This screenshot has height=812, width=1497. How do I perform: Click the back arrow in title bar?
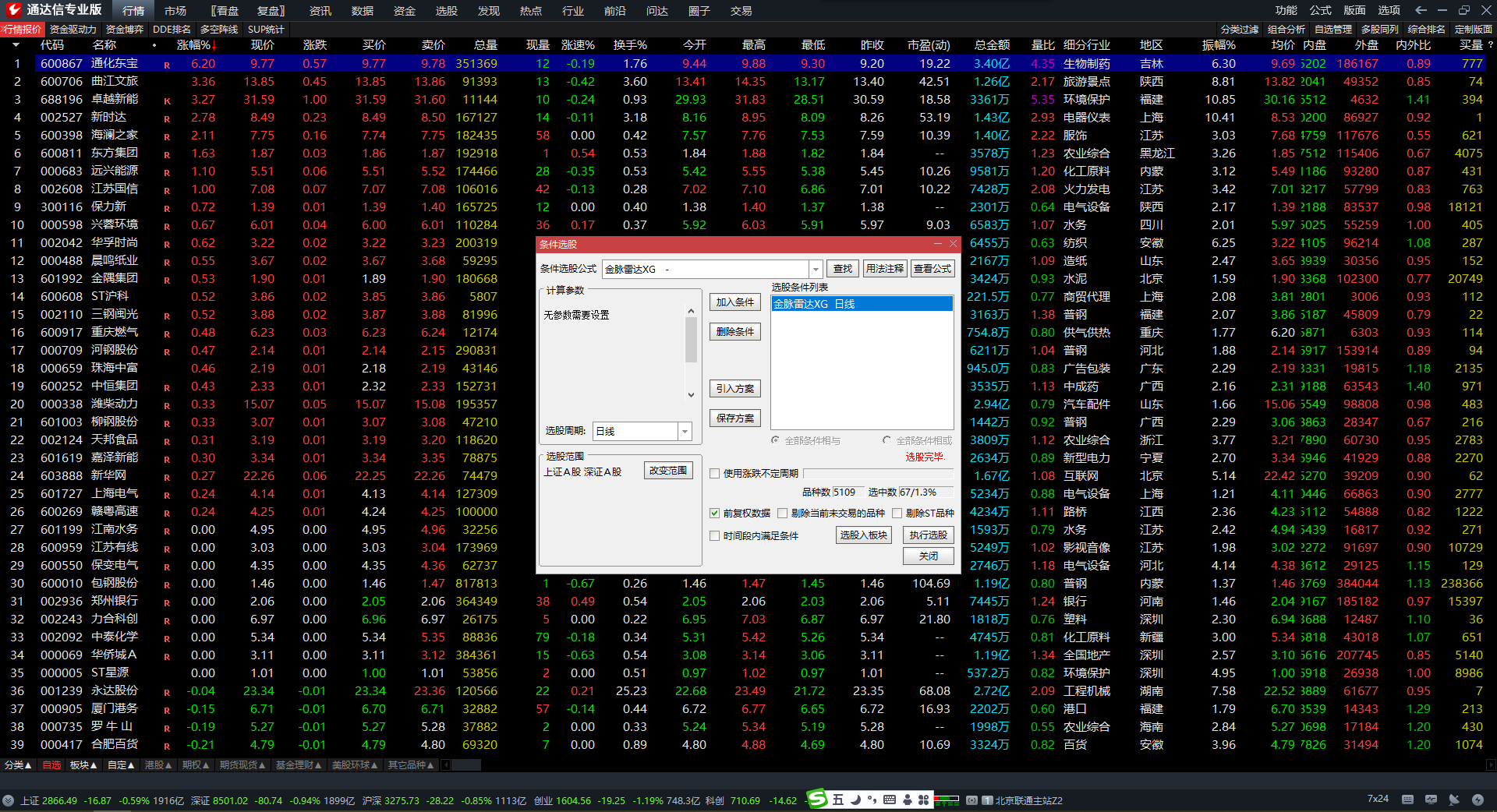[x=1421, y=10]
